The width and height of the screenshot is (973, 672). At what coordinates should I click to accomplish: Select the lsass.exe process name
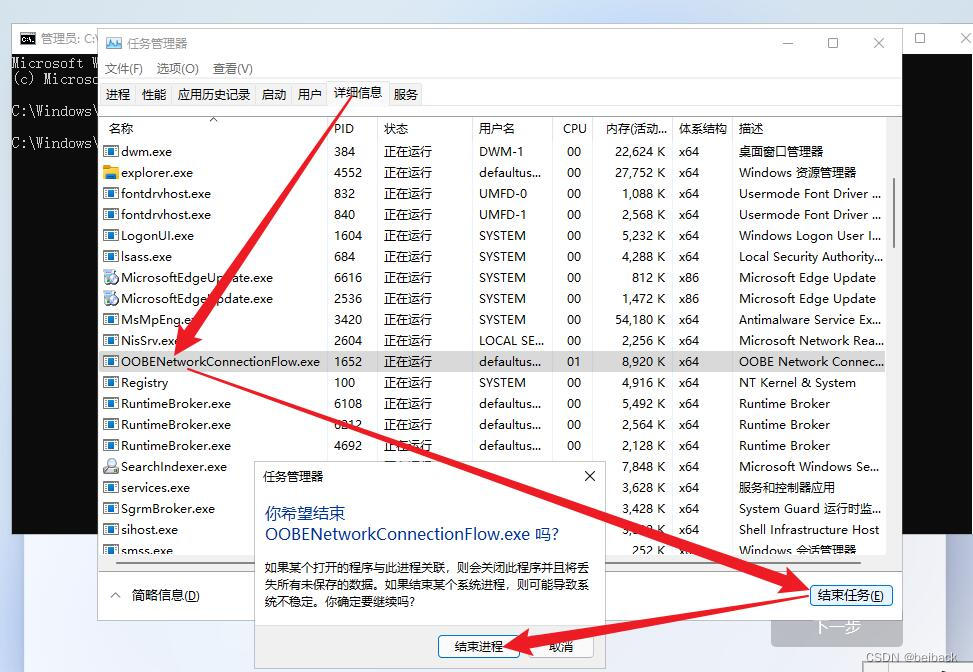tap(146, 256)
